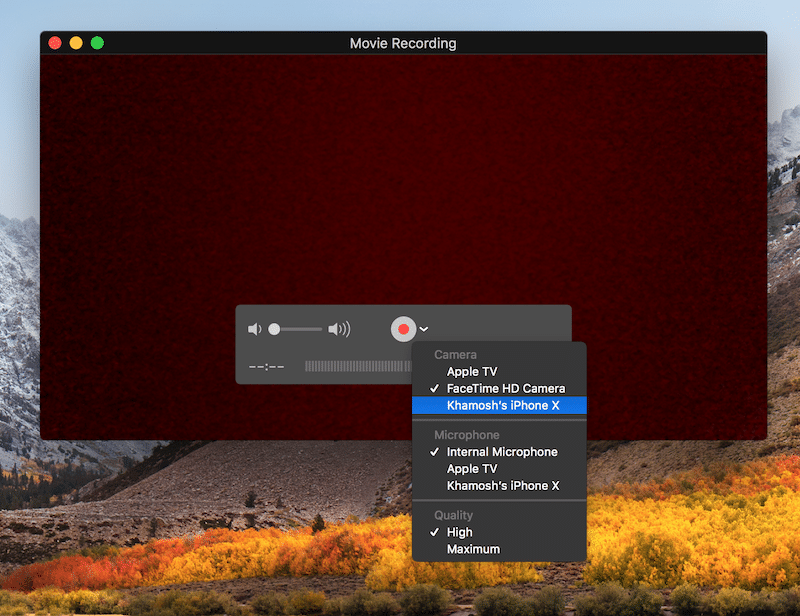Click the dark red video preview area
Viewport: 800px width, 616px height.
click(400, 180)
